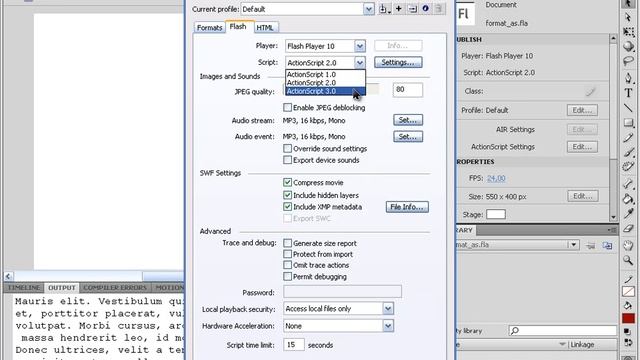The image size is (640, 360).
Task: Select the Pen tool
Action: pos(628,78)
